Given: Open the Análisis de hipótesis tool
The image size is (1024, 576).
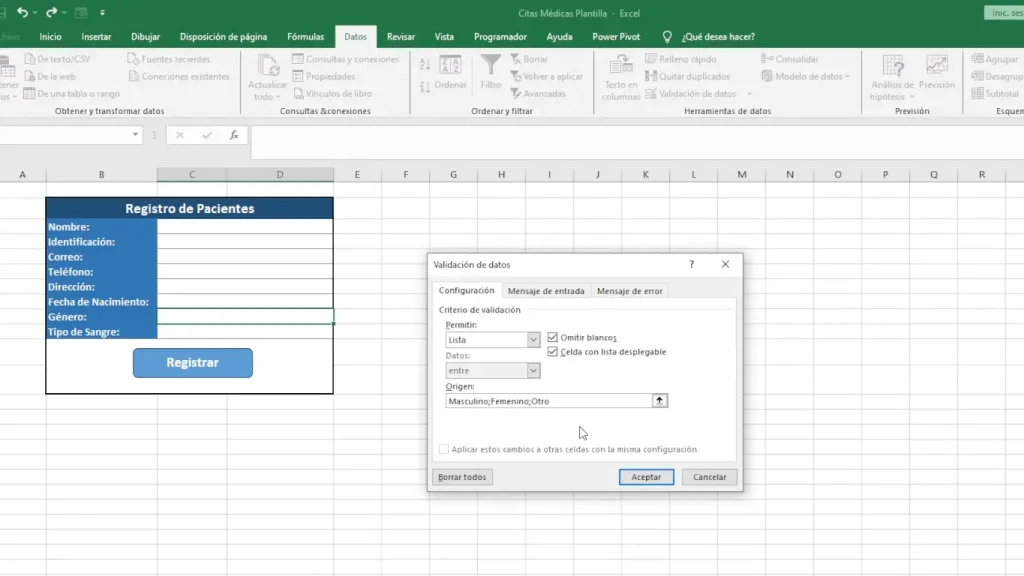Looking at the screenshot, I should [x=893, y=78].
